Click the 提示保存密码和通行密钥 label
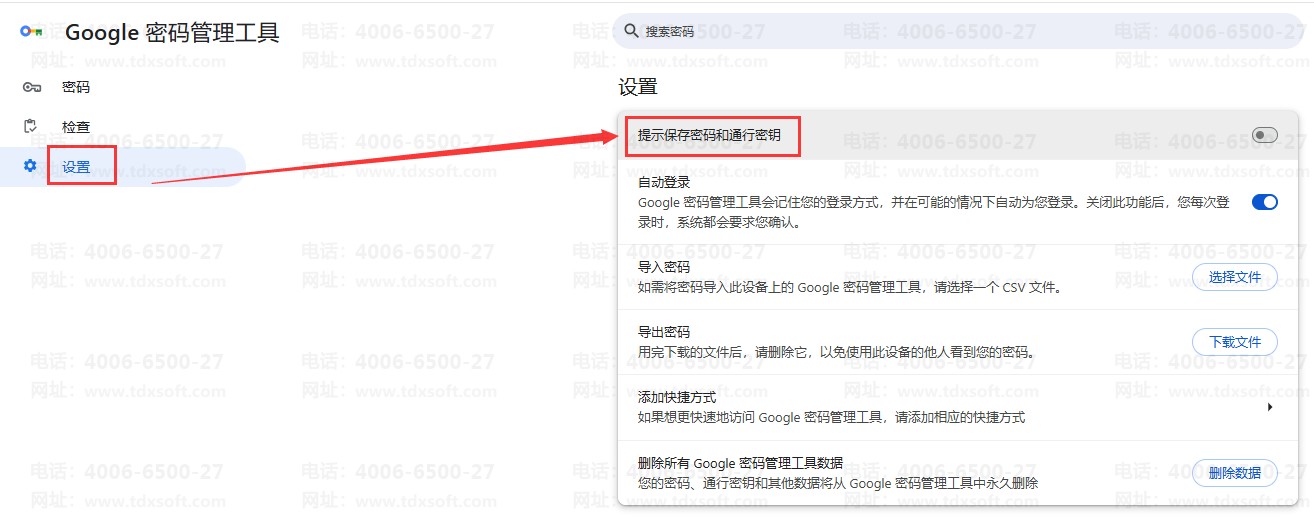1314x529 pixels. click(x=709, y=134)
